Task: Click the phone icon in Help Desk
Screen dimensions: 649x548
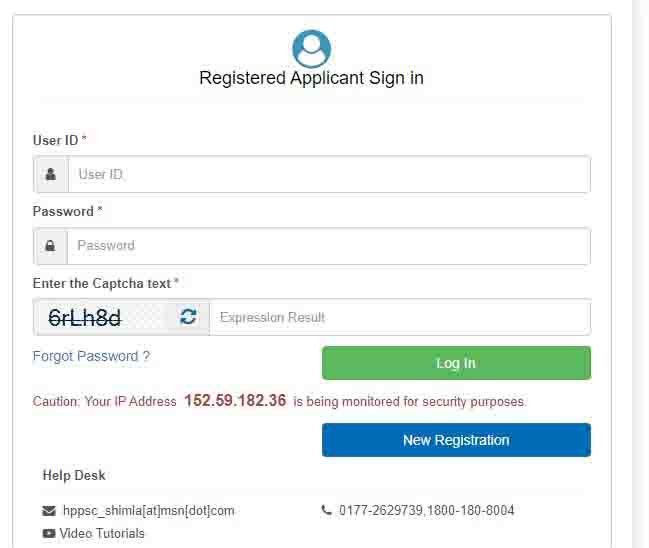Action: coord(327,510)
